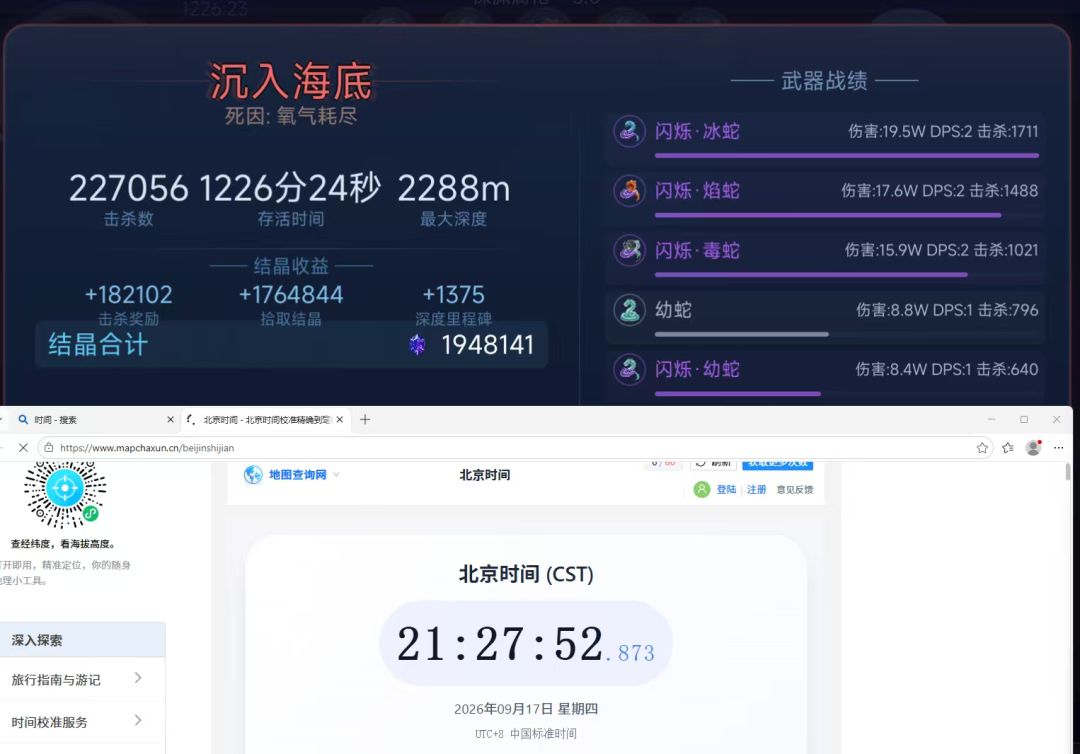Screen dimensions: 1080x754
Task: Open the browser favorites list icon
Action: (1008, 448)
